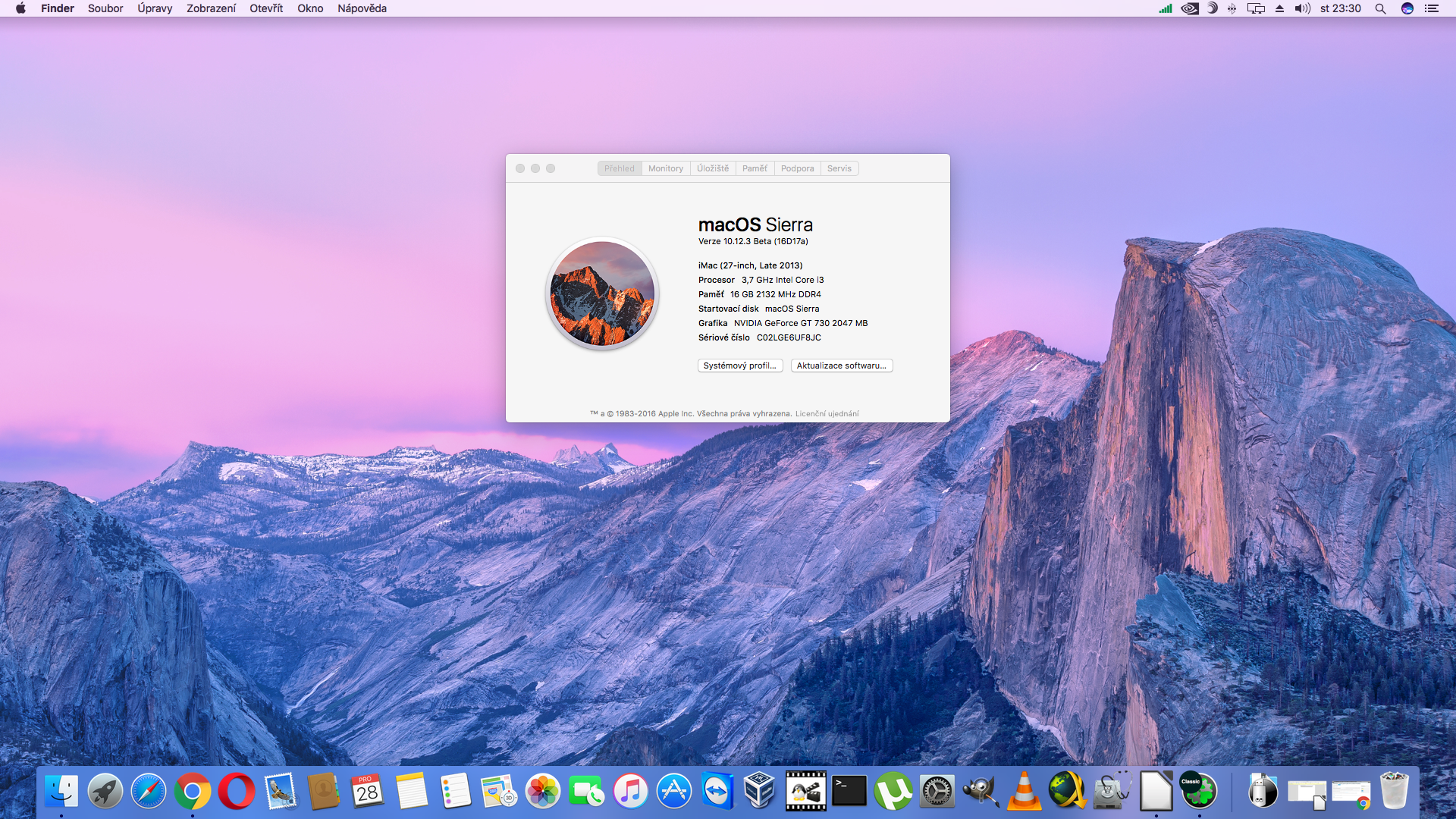Switch to the Monitory tab
This screenshot has width=1456, height=819.
[665, 168]
